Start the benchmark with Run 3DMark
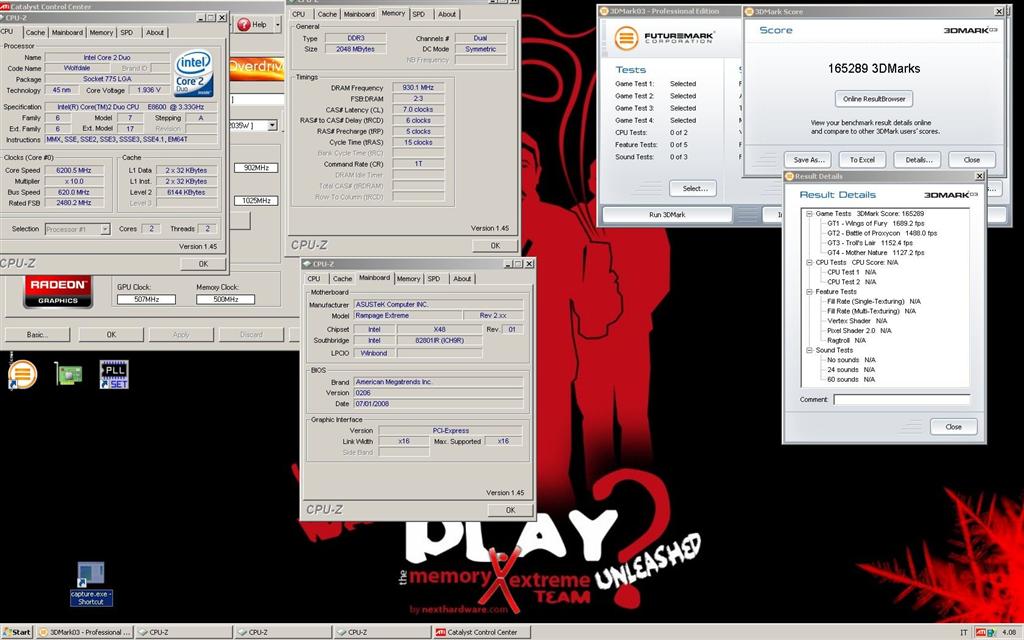The height and width of the screenshot is (640, 1024). 667,215
